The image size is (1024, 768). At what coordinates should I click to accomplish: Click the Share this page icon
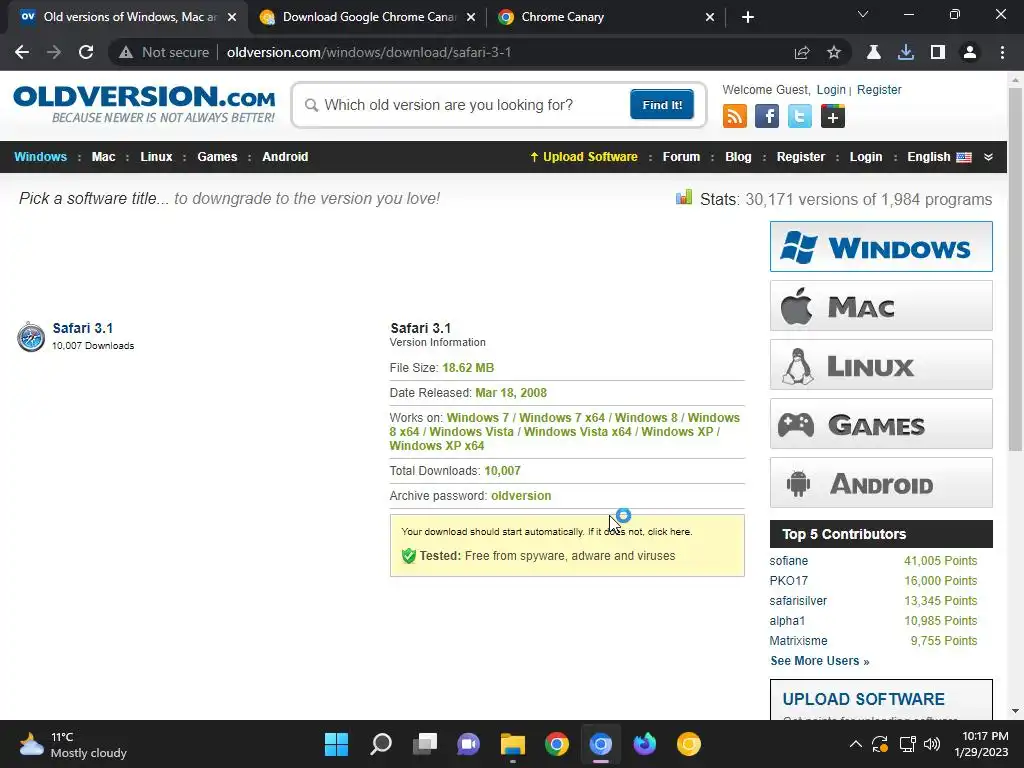[802, 52]
